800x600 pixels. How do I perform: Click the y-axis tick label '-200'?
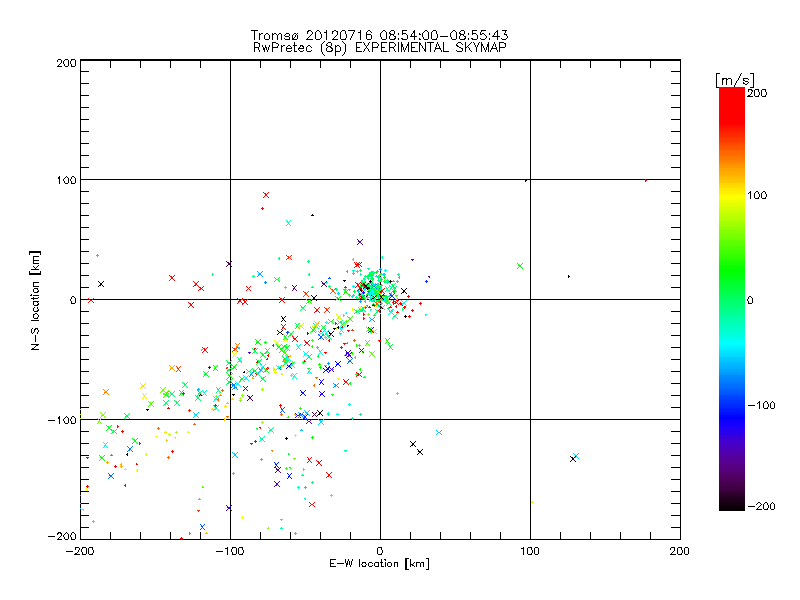(x=62, y=536)
